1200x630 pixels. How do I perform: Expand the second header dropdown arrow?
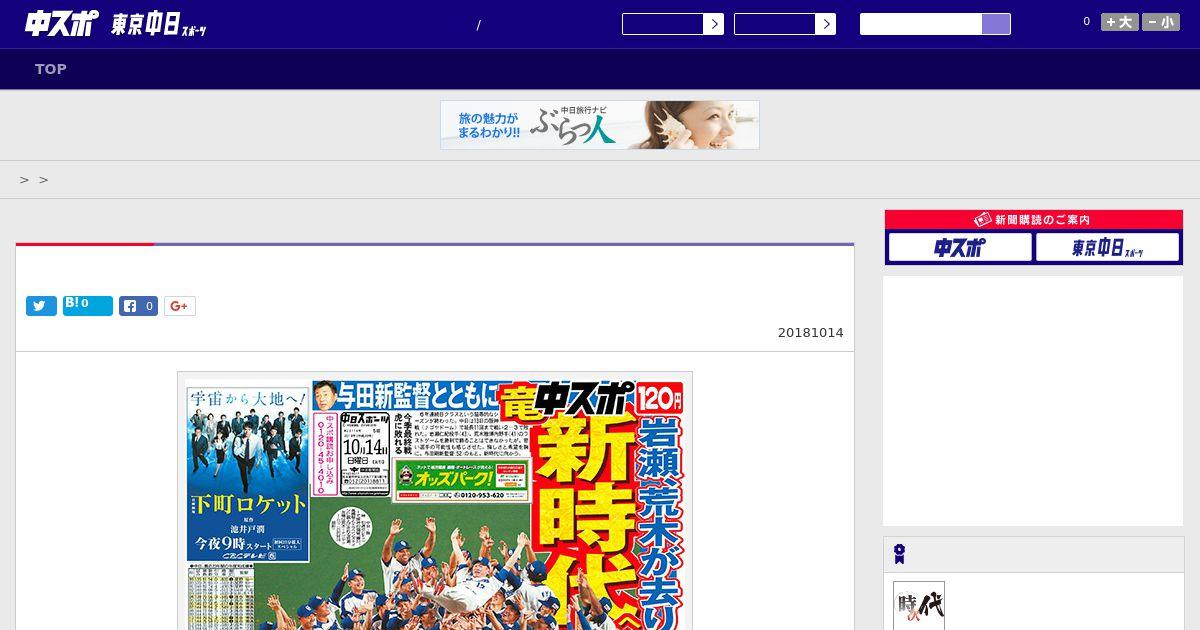825,24
